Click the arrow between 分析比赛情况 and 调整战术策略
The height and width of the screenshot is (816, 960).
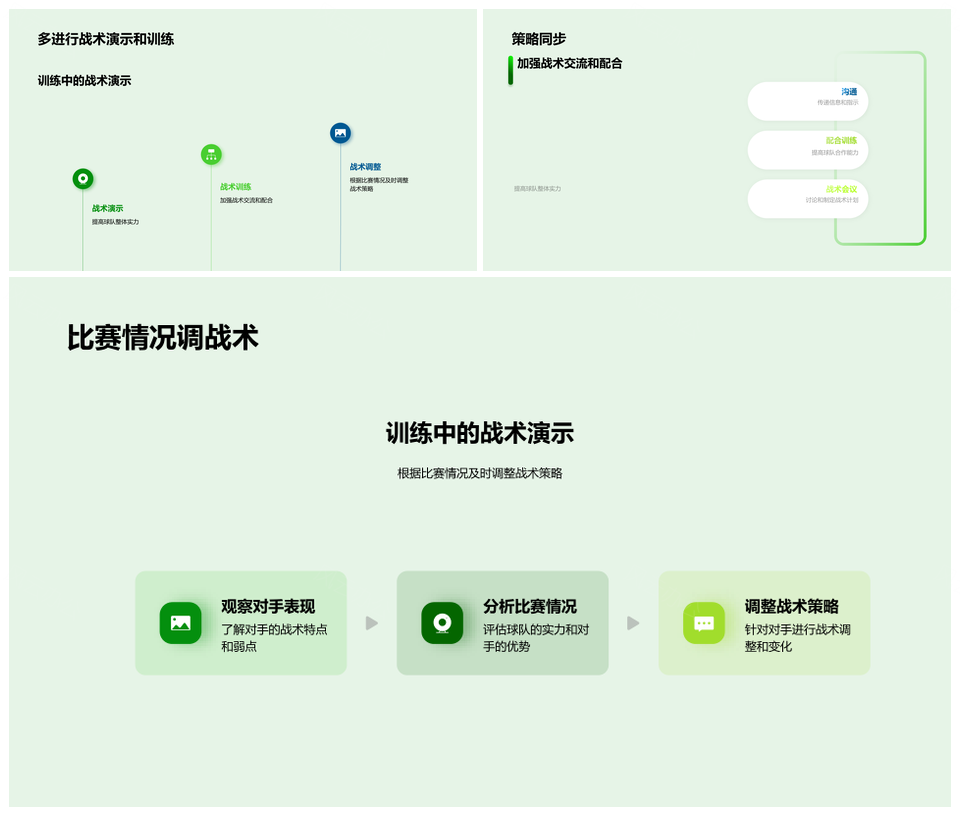coord(633,623)
